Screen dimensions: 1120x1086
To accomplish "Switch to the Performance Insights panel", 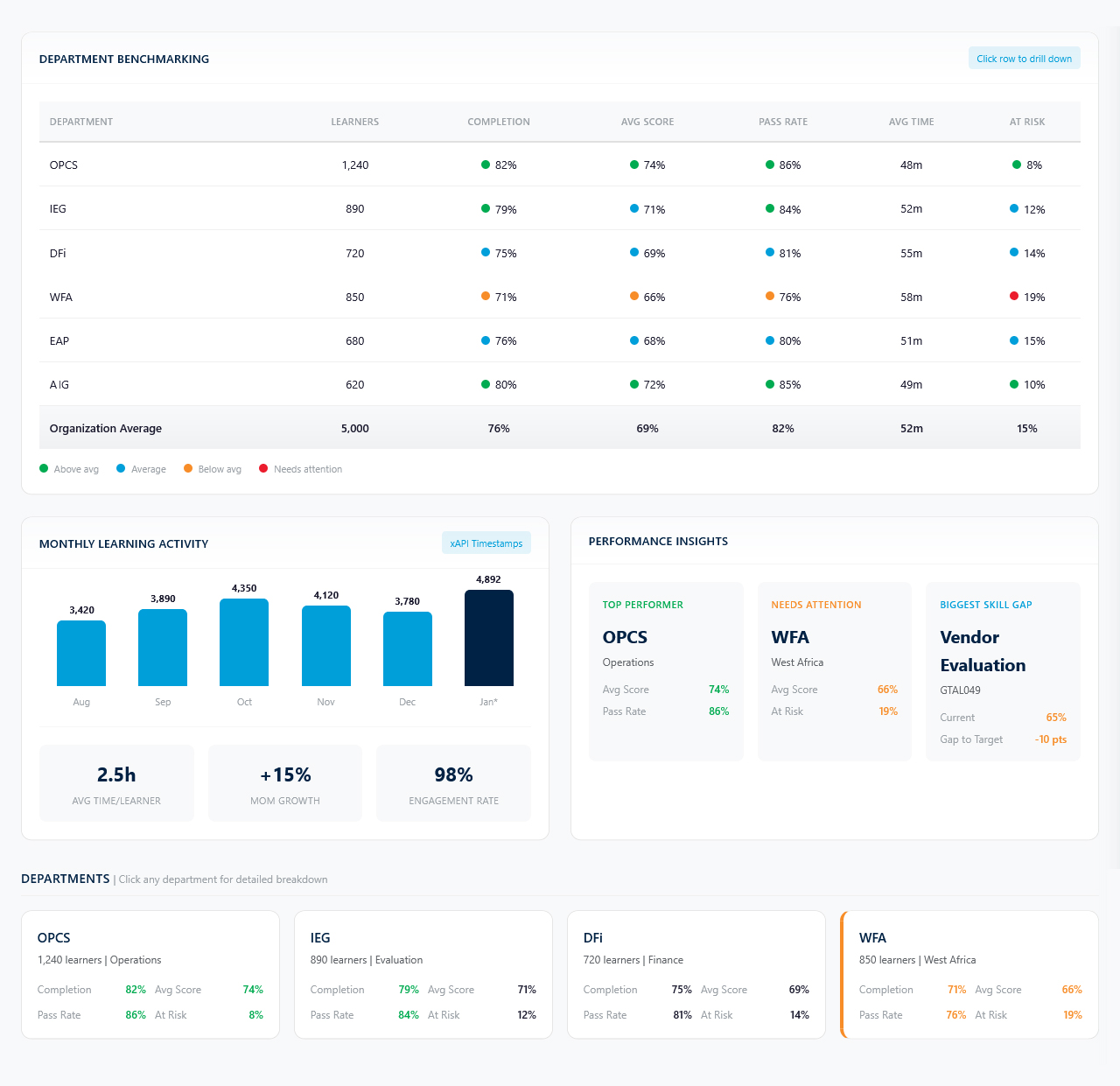I will pyautogui.click(x=658, y=541).
